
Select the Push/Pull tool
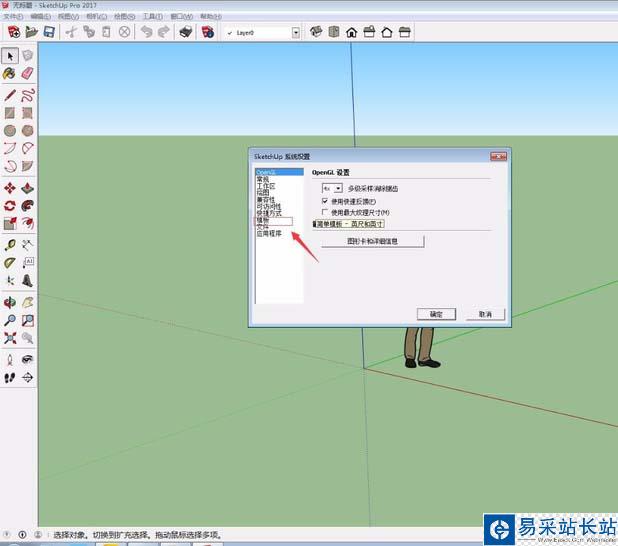27,188
